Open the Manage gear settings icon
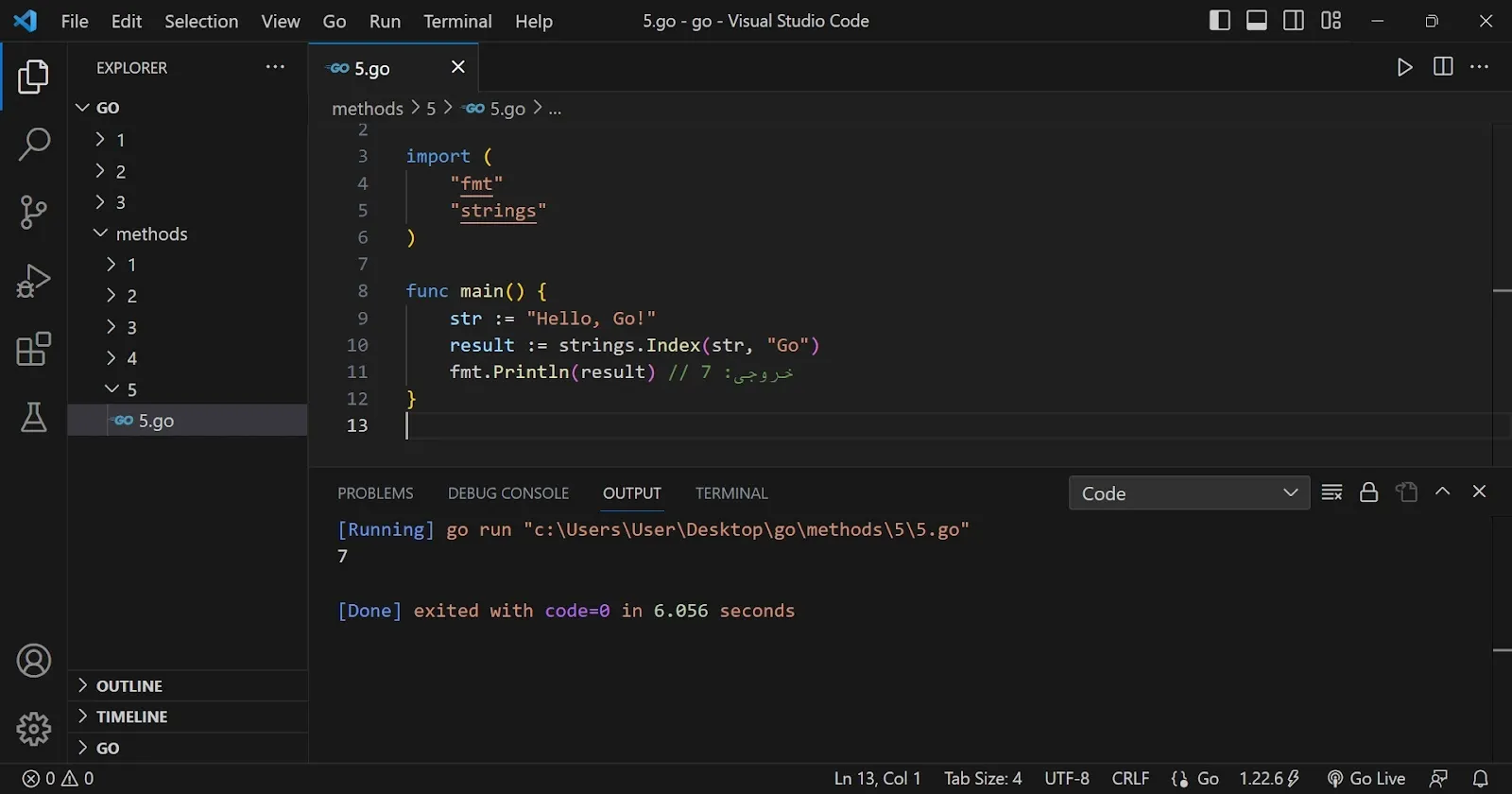Image resolution: width=1512 pixels, height=794 pixels. [x=33, y=729]
